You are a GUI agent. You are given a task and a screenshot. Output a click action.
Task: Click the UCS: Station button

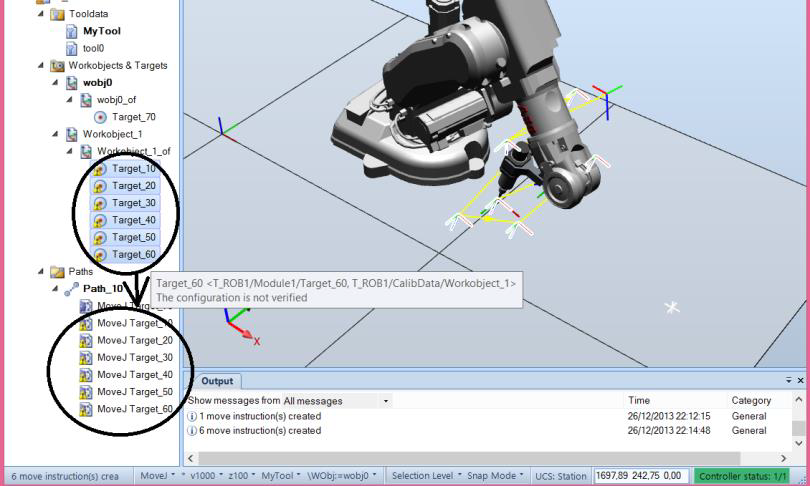coord(560,476)
